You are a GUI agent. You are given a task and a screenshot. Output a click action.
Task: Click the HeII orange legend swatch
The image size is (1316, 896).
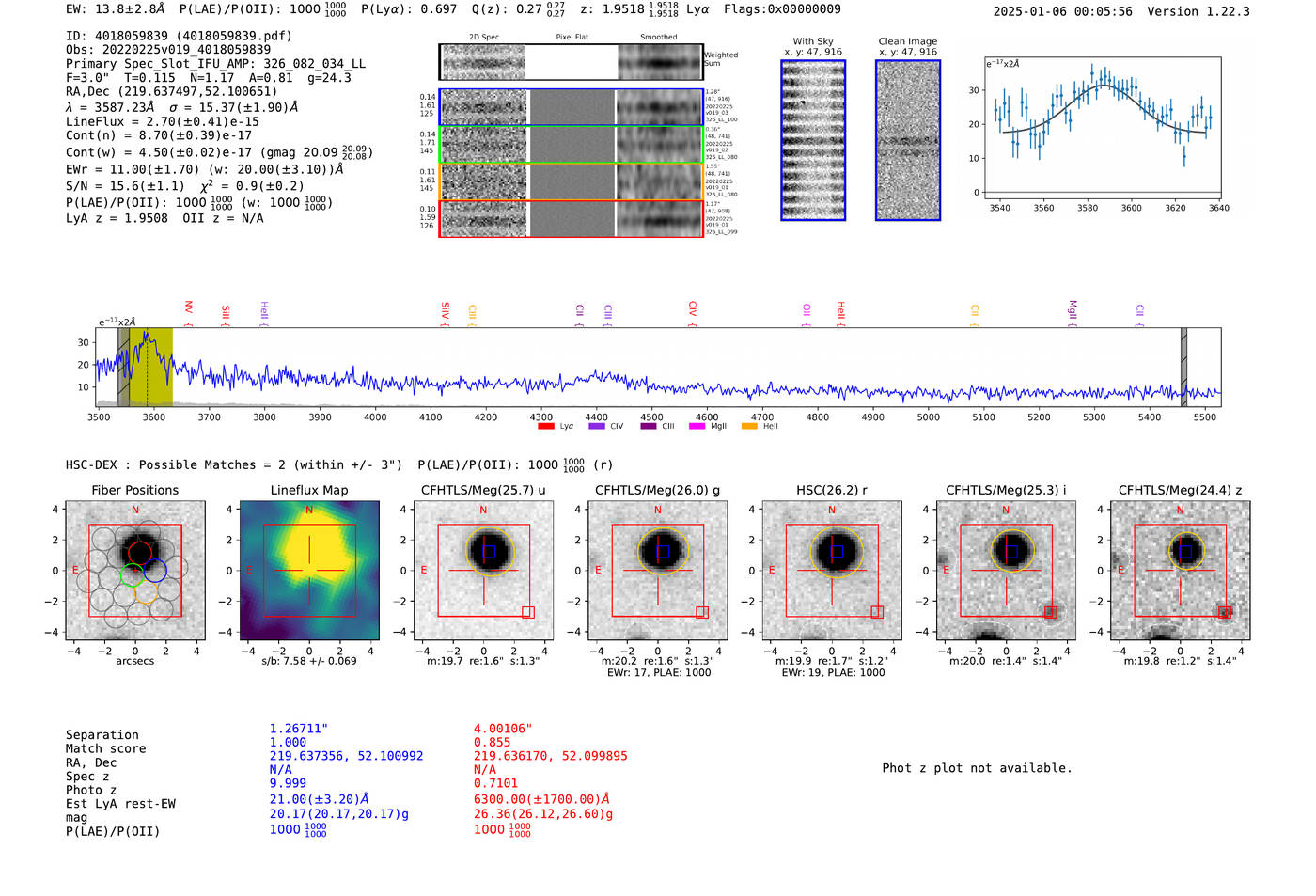(749, 426)
